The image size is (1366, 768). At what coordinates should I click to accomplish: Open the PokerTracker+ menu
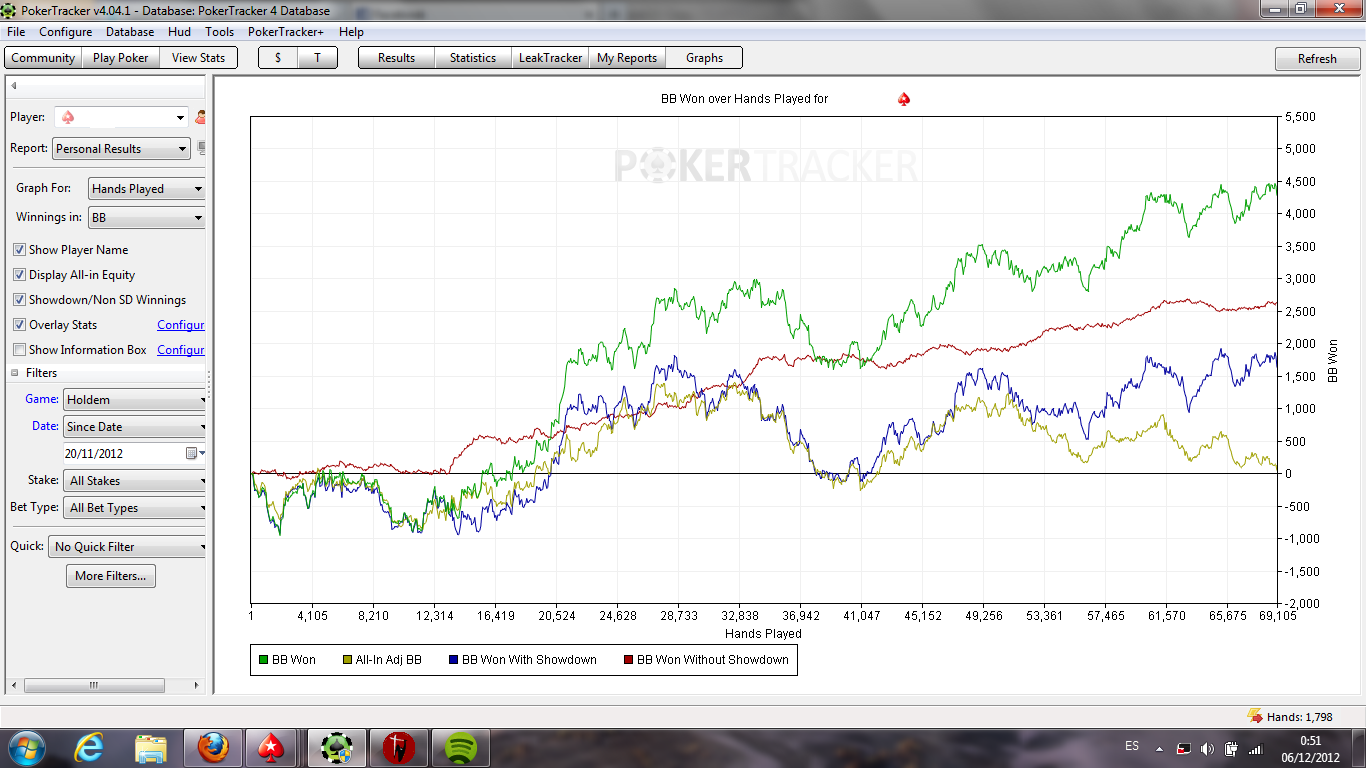286,32
